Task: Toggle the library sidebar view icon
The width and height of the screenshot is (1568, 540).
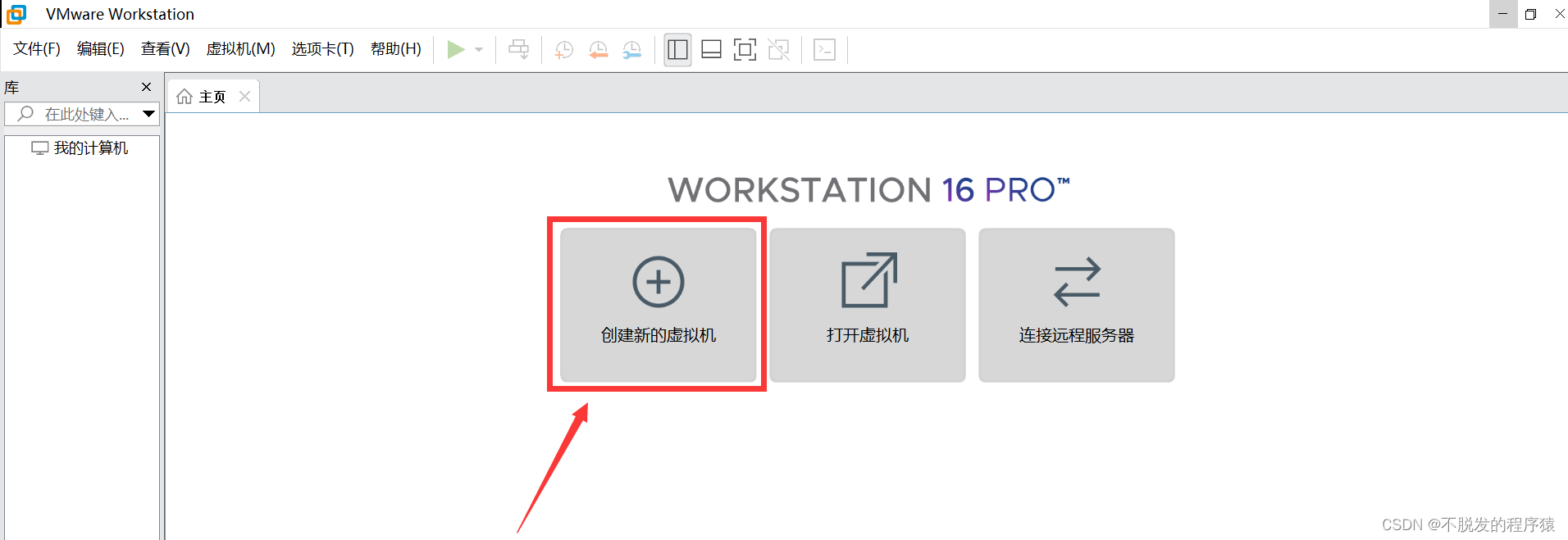Action: point(677,50)
